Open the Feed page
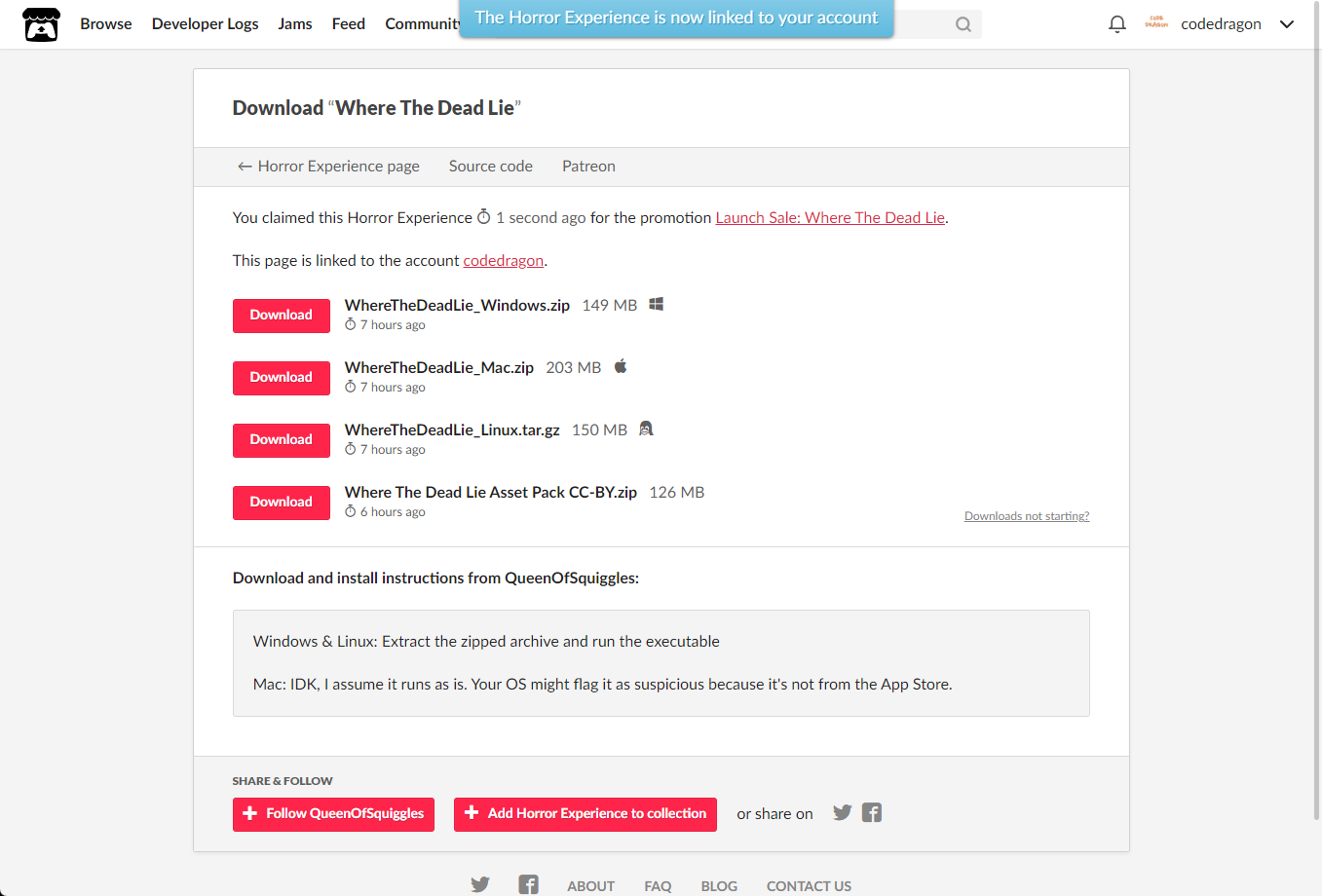This screenshot has height=896, width=1322. point(349,23)
